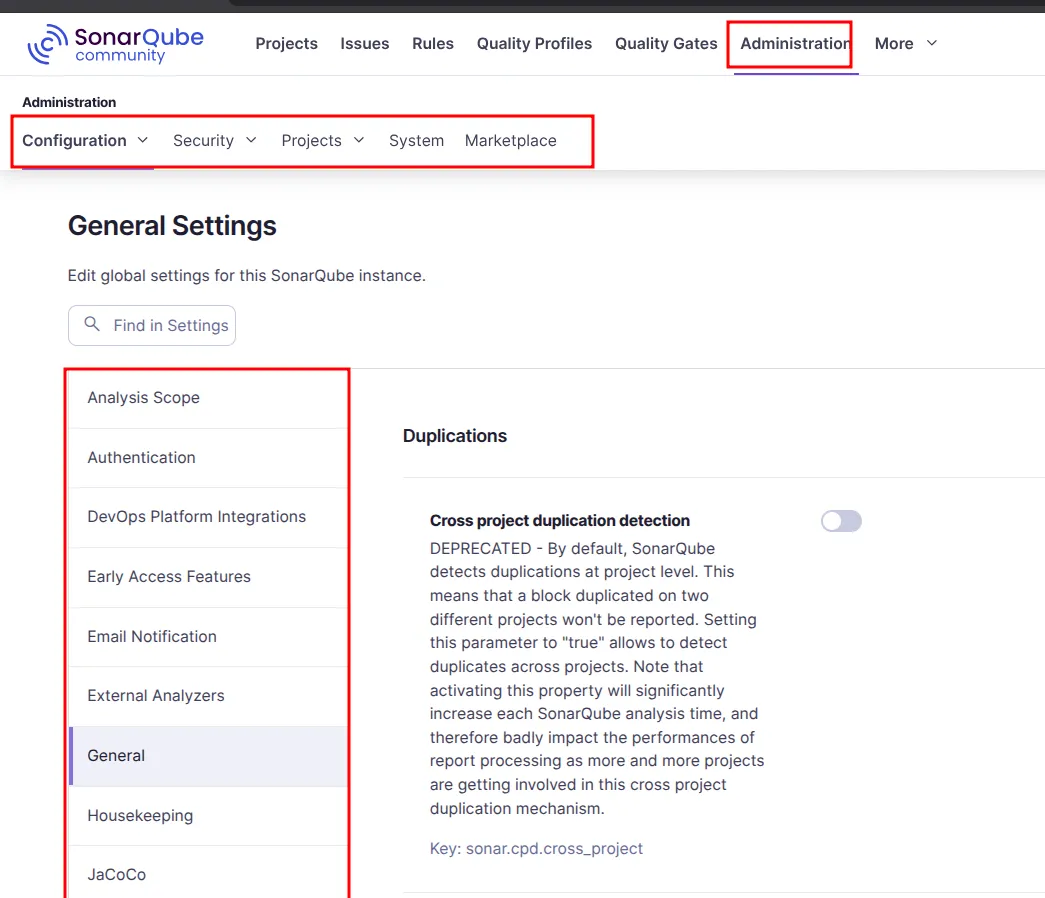The height and width of the screenshot is (898, 1045).
Task: Open the More dropdown in top navigation
Action: pos(906,43)
